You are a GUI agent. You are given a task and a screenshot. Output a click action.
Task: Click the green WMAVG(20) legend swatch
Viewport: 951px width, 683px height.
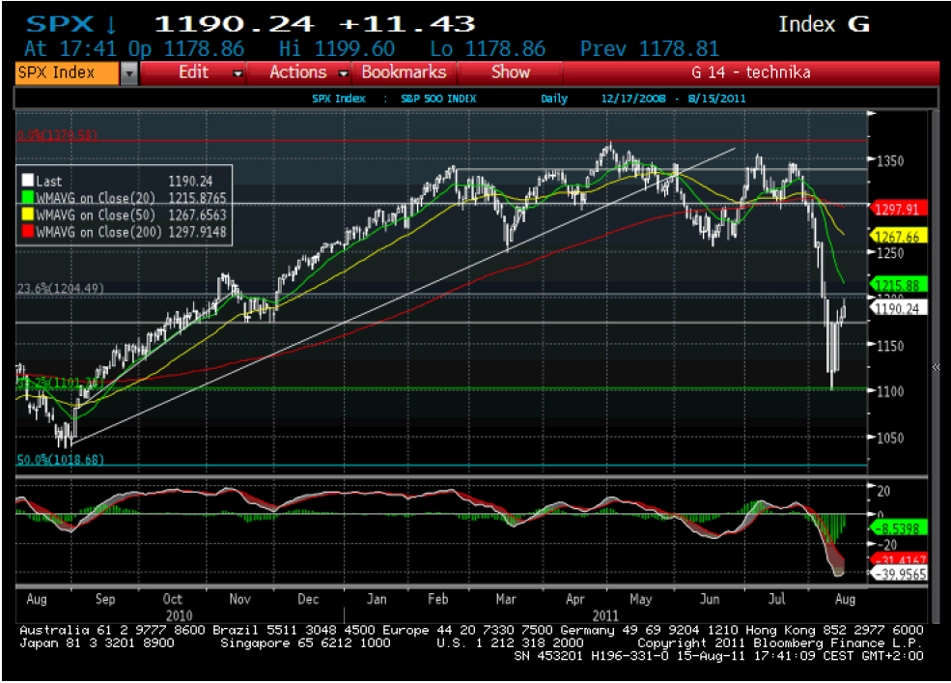pos(27,198)
